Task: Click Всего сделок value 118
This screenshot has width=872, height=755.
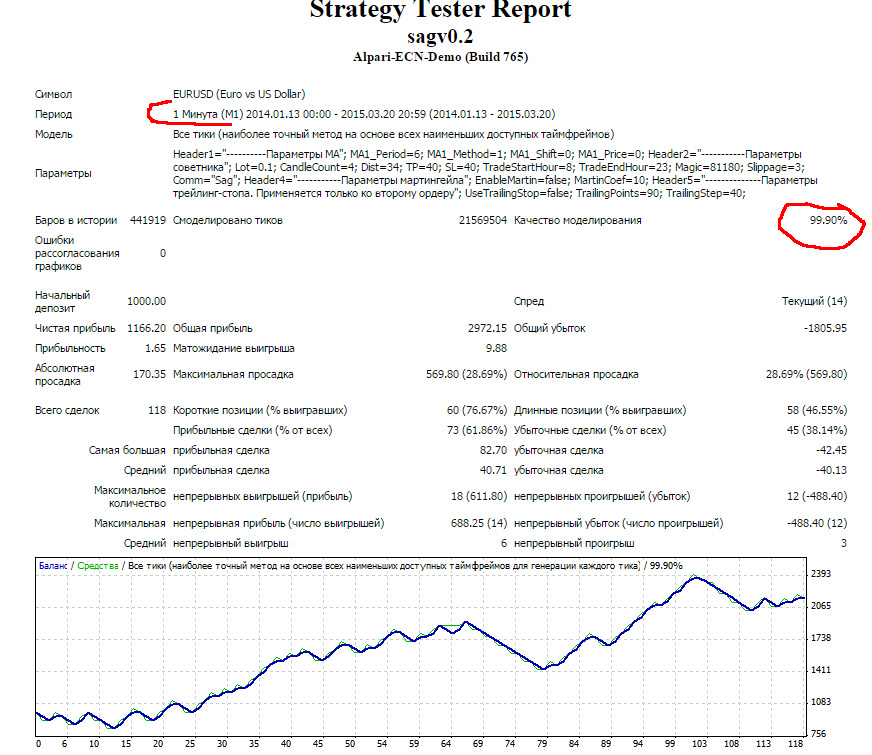Action: point(157,410)
